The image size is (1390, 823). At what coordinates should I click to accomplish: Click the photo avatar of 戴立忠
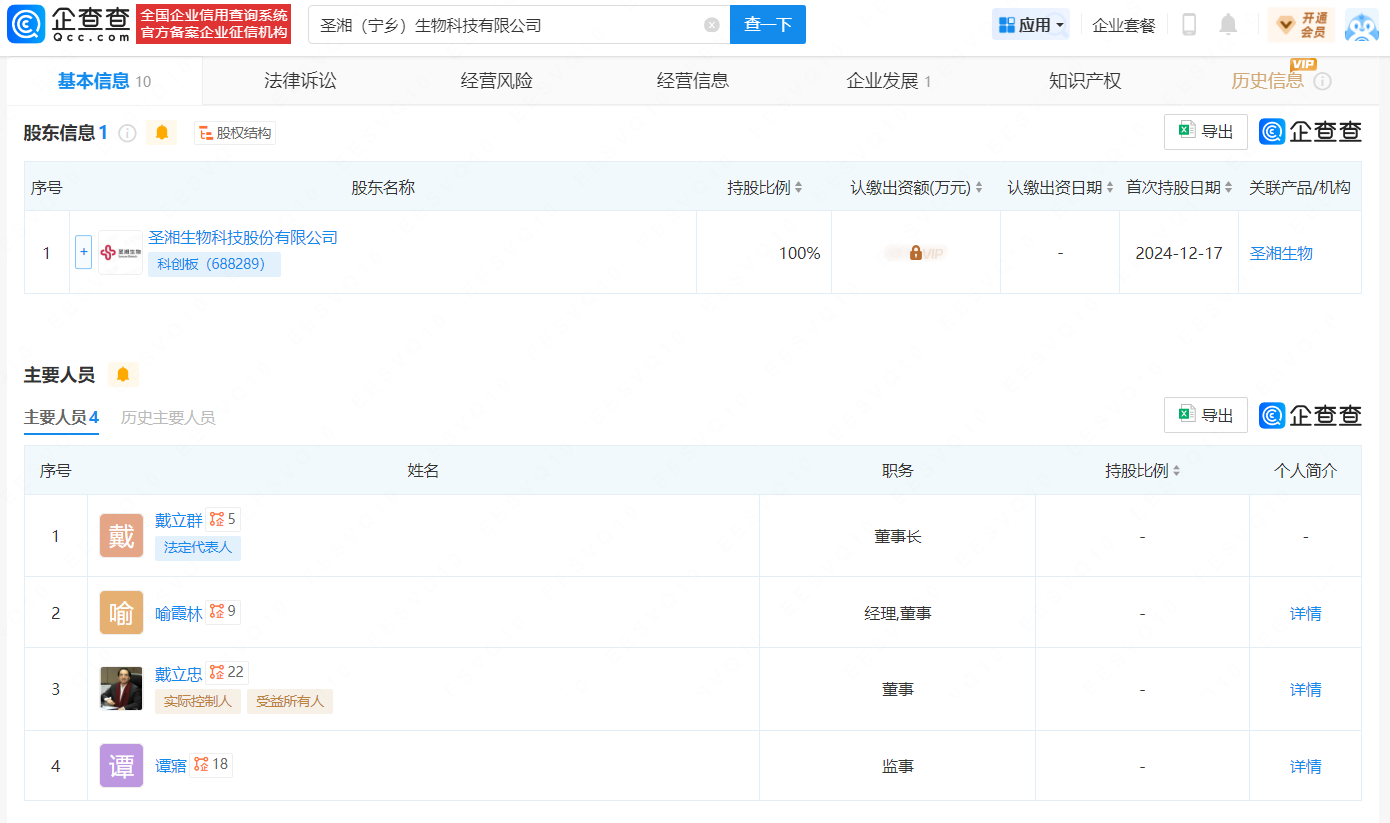click(121, 689)
